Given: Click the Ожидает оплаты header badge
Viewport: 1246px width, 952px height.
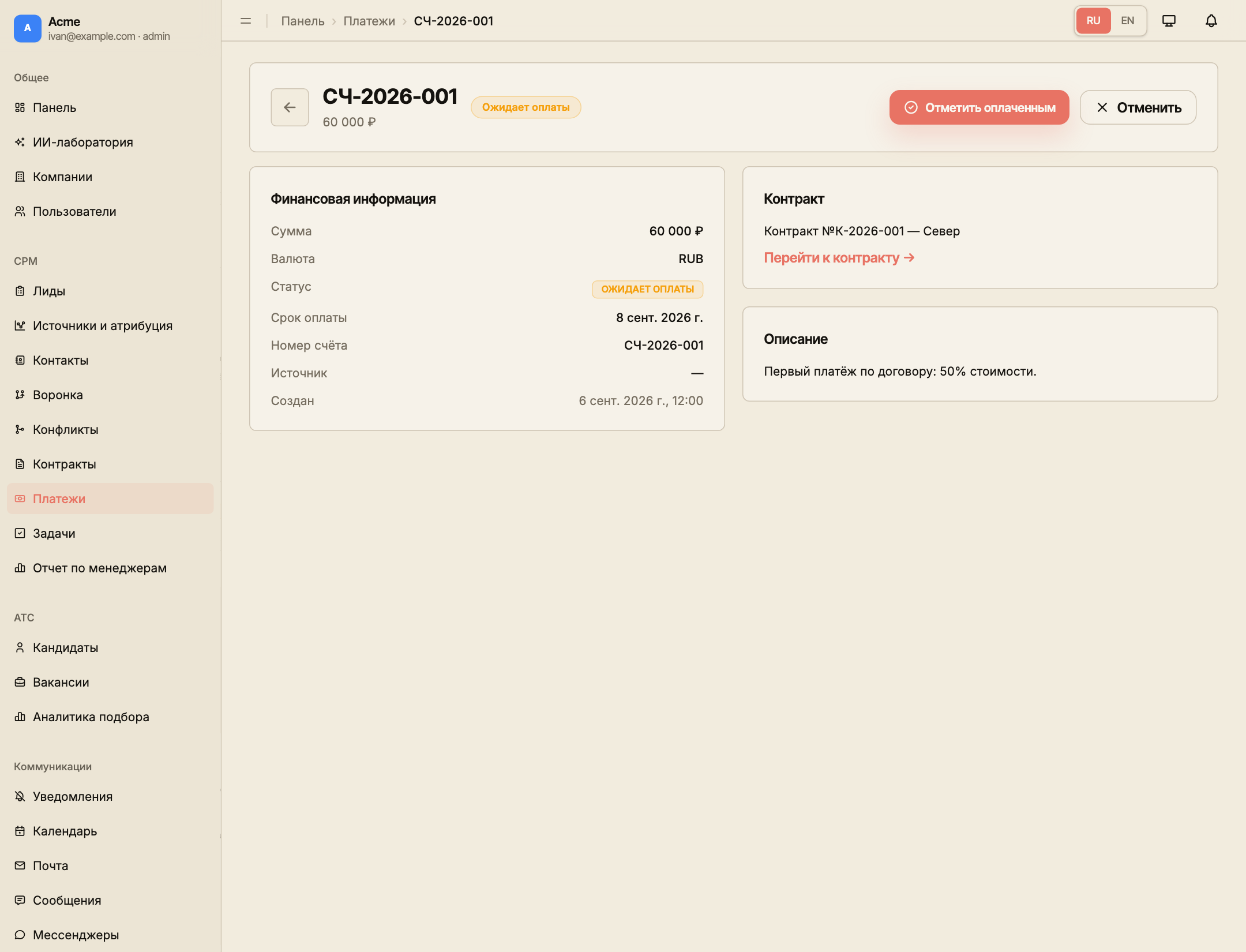Looking at the screenshot, I should 526,107.
